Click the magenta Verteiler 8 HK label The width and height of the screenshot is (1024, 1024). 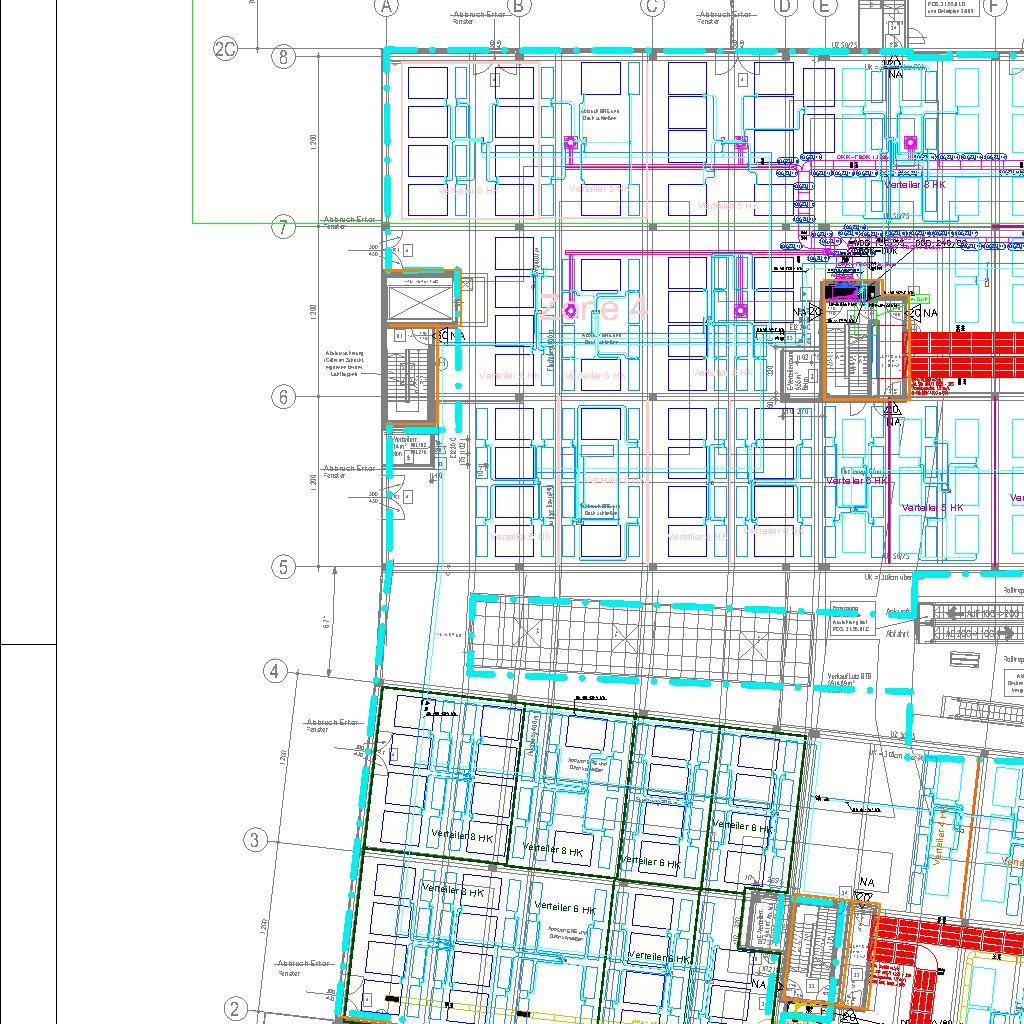(914, 185)
